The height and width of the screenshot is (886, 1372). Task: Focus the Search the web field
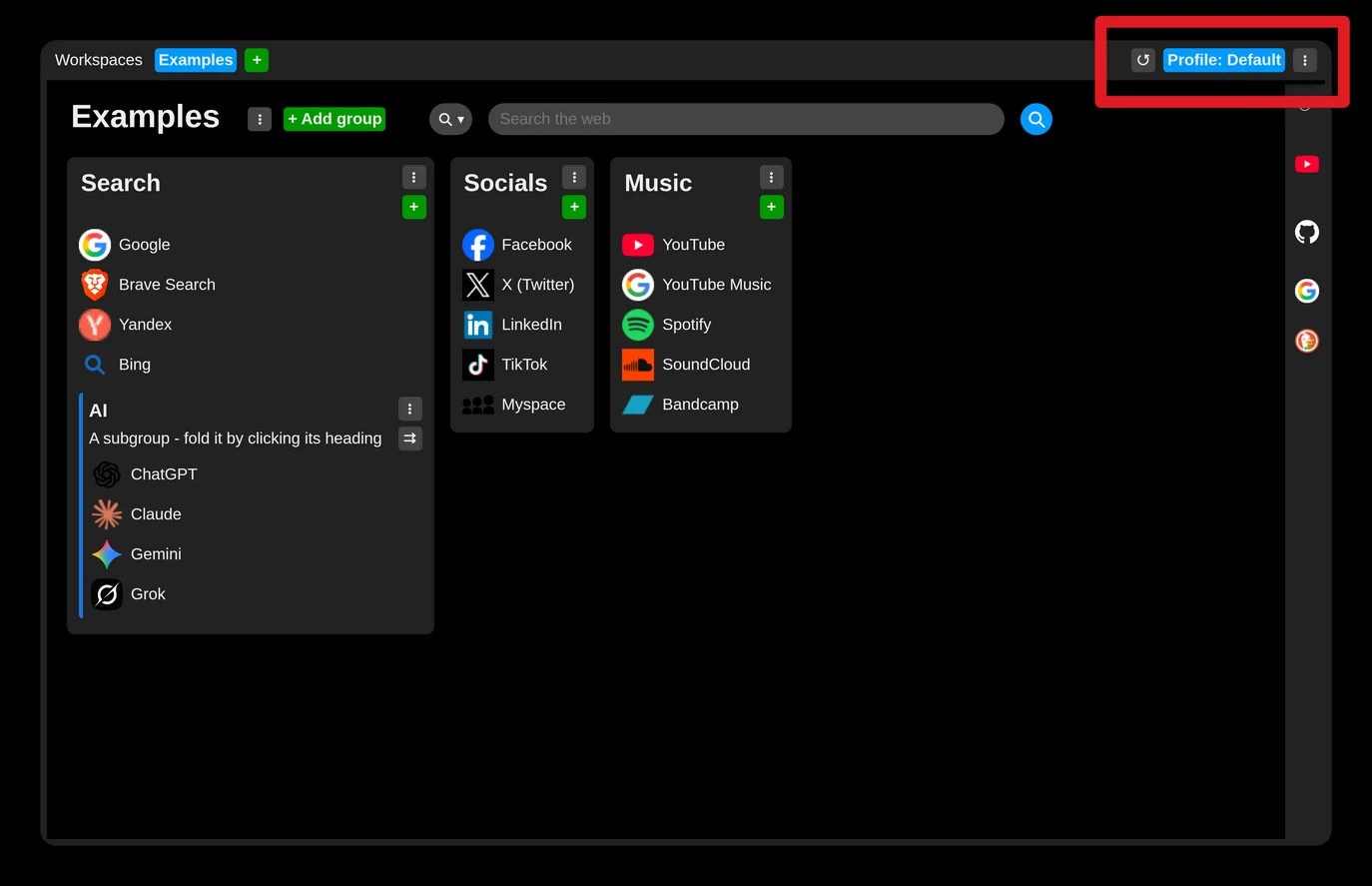(x=746, y=119)
